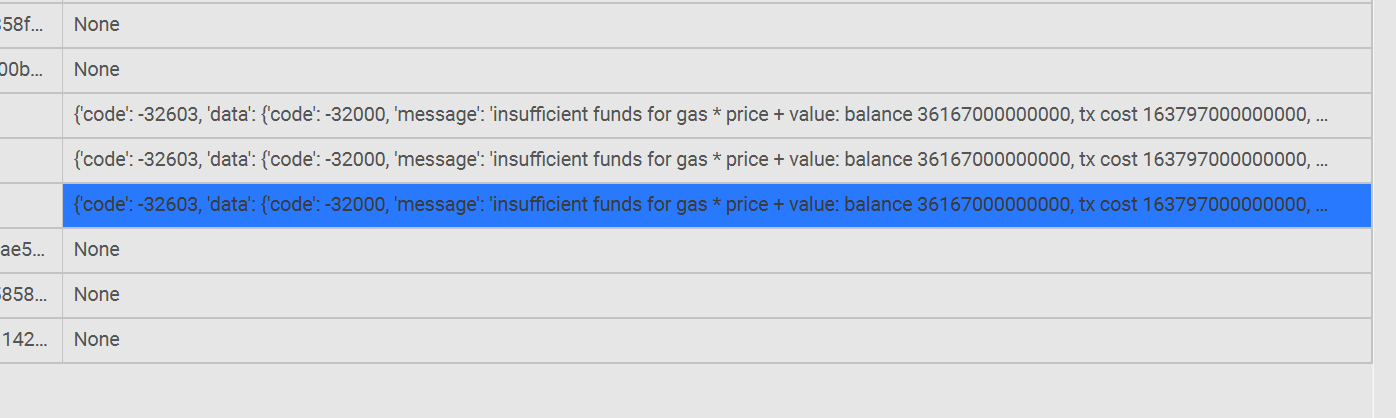This screenshot has height=418, width=1396.
Task: Select the None cell beside the ae5… entry
Action: click(97, 250)
